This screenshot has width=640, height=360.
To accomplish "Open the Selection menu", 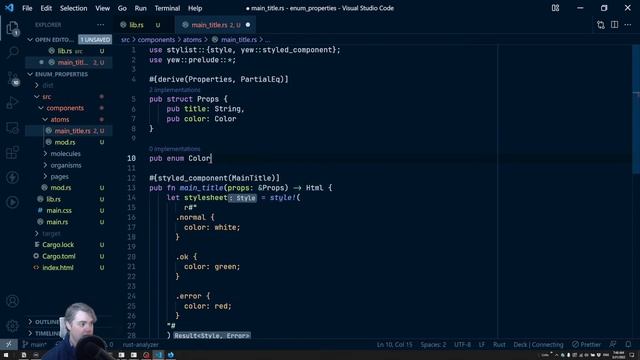I will click(x=73, y=8).
